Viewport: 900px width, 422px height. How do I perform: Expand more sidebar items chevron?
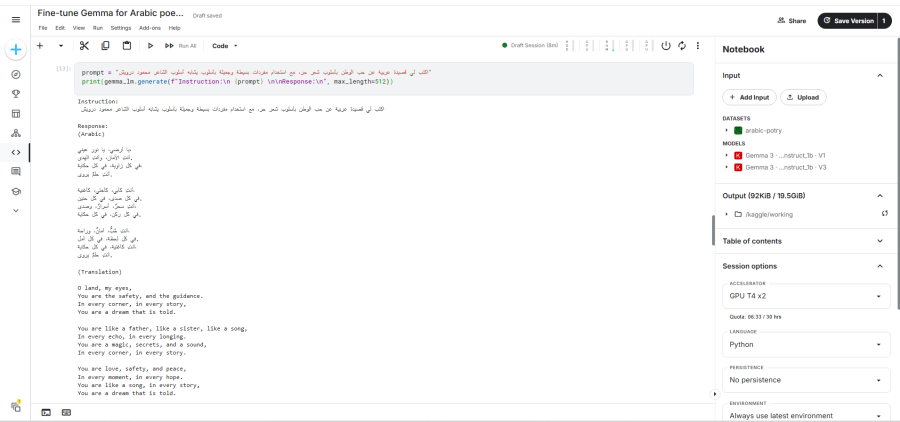(15, 211)
